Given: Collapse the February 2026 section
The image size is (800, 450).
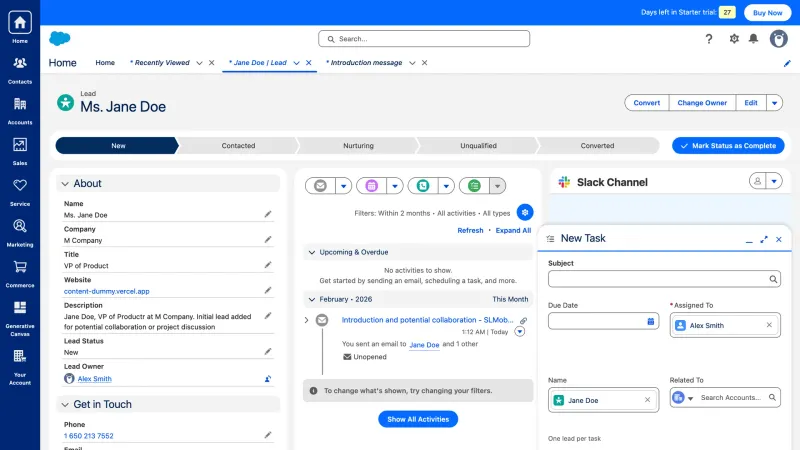Looking at the screenshot, I should 312,299.
